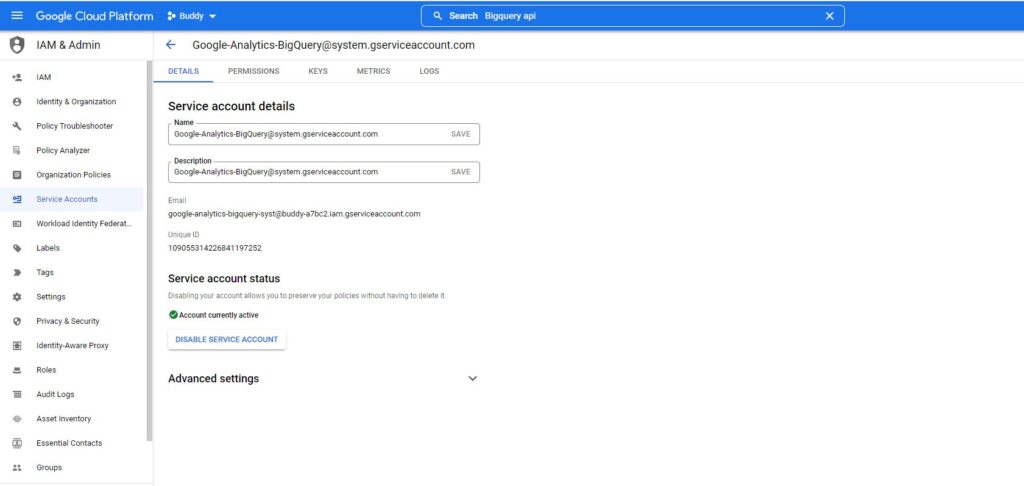Open Labels in the sidebar
This screenshot has width=1024, height=486.
(x=48, y=248)
